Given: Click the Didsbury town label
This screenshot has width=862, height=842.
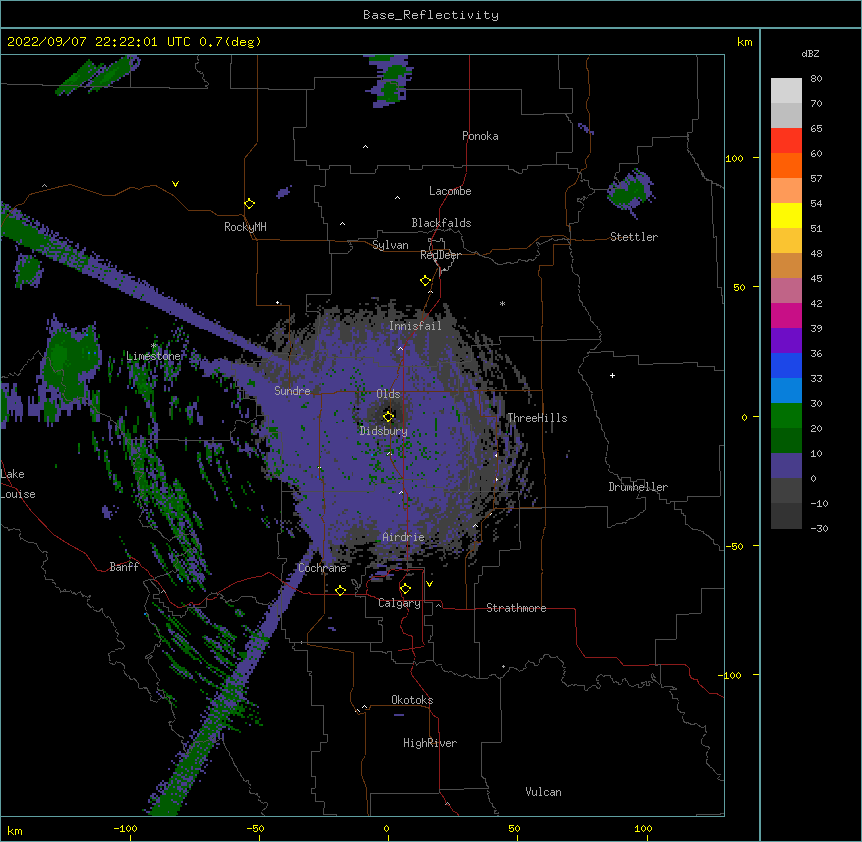Looking at the screenshot, I should [x=383, y=431].
